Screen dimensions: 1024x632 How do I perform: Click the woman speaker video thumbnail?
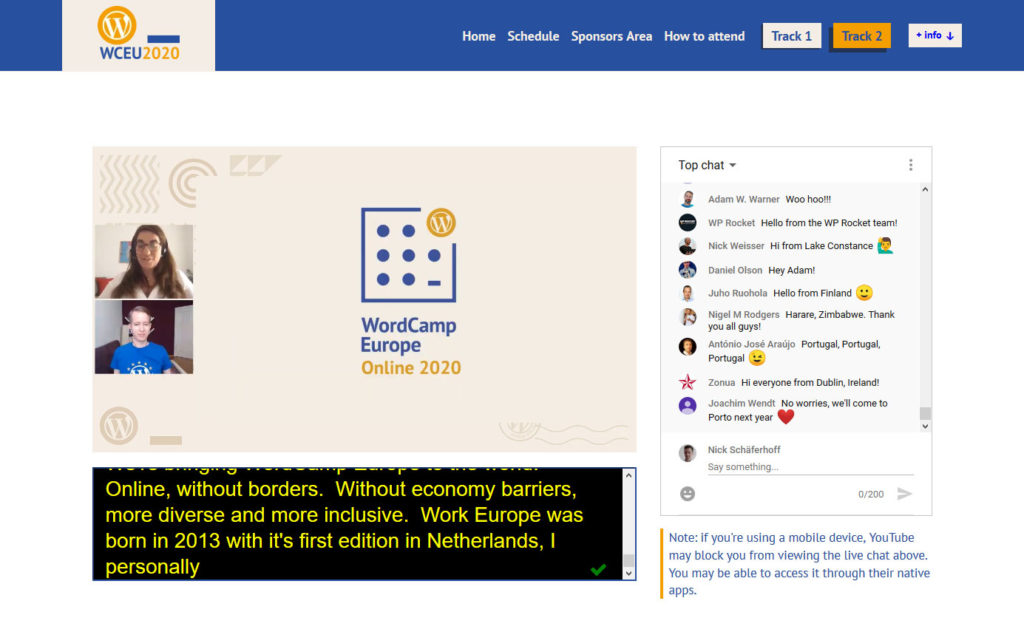coord(144,261)
